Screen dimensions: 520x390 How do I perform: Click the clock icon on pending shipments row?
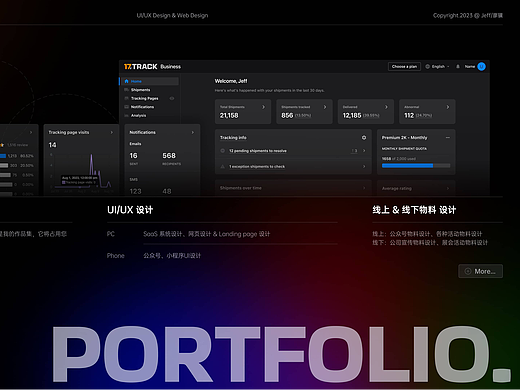[x=222, y=151]
